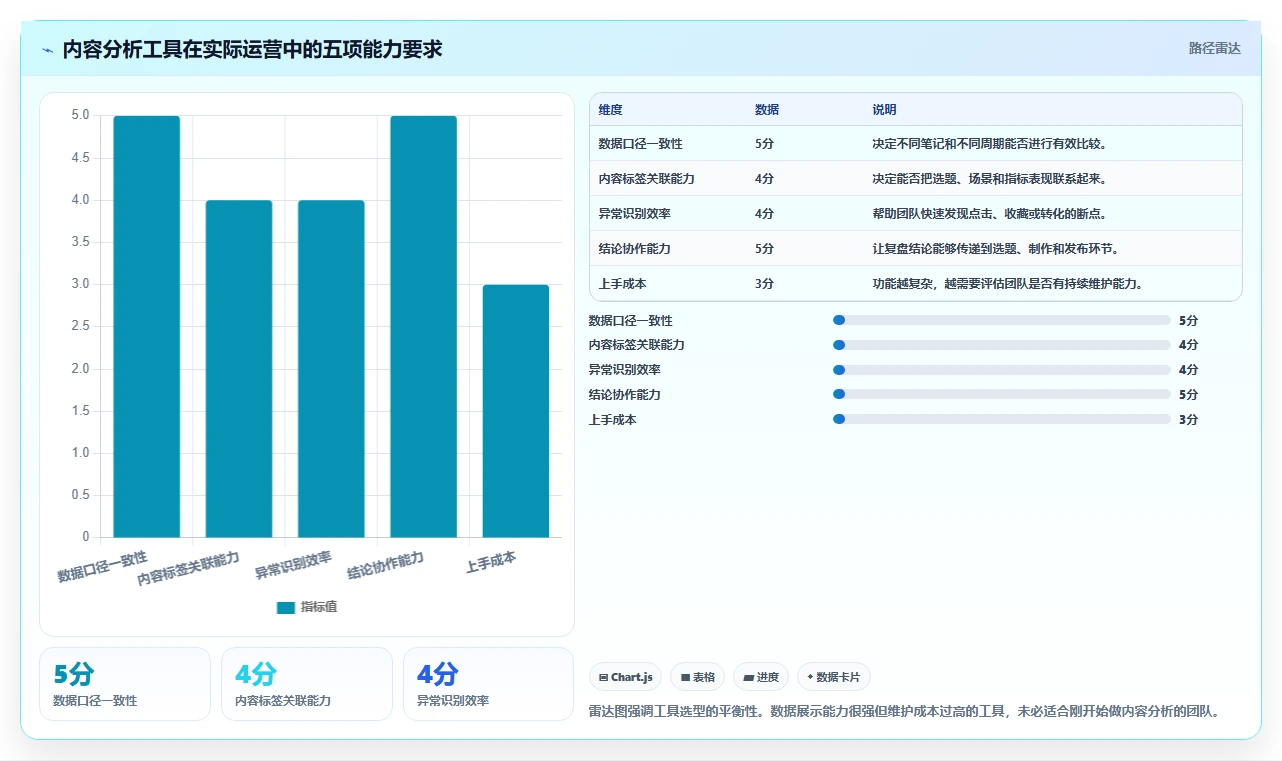Click the Chart.js tag
Image resolution: width=1282 pixels, height=761 pixels.
coord(625,677)
